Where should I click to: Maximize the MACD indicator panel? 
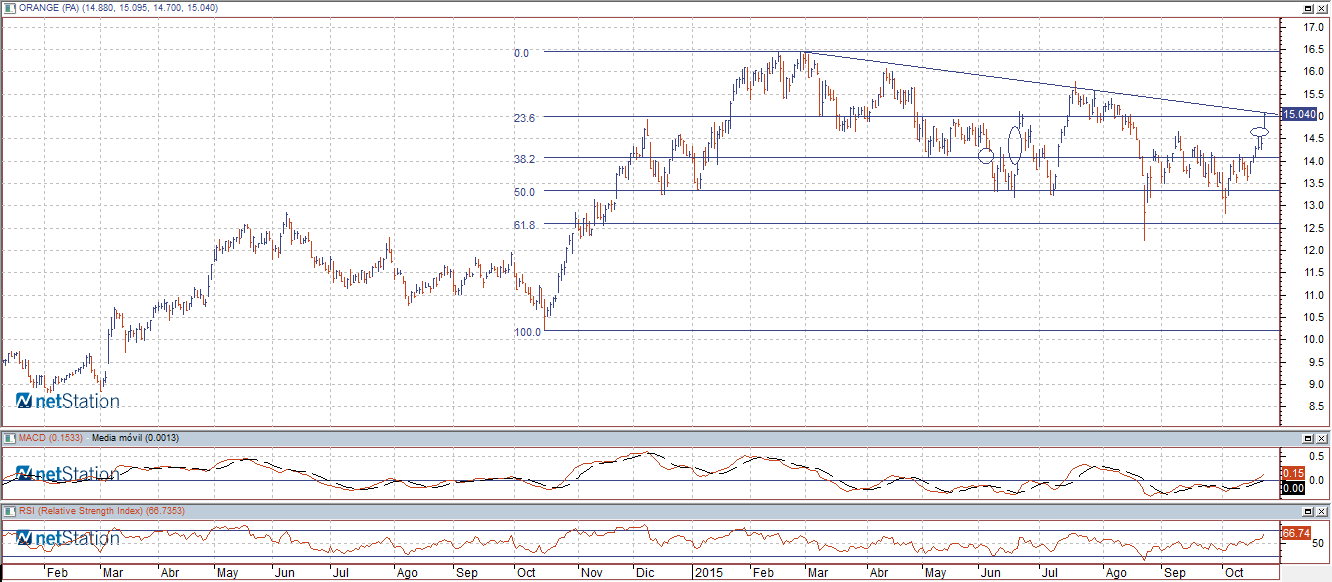[1307, 439]
